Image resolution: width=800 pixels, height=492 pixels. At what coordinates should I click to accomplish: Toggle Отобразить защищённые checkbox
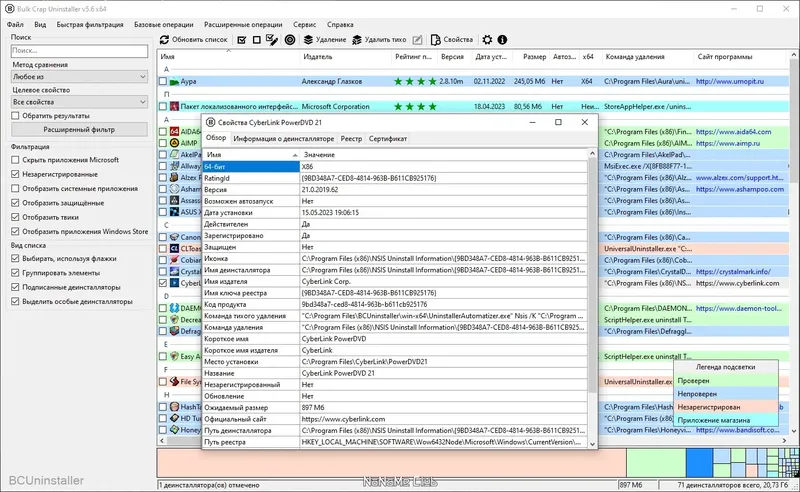15,203
